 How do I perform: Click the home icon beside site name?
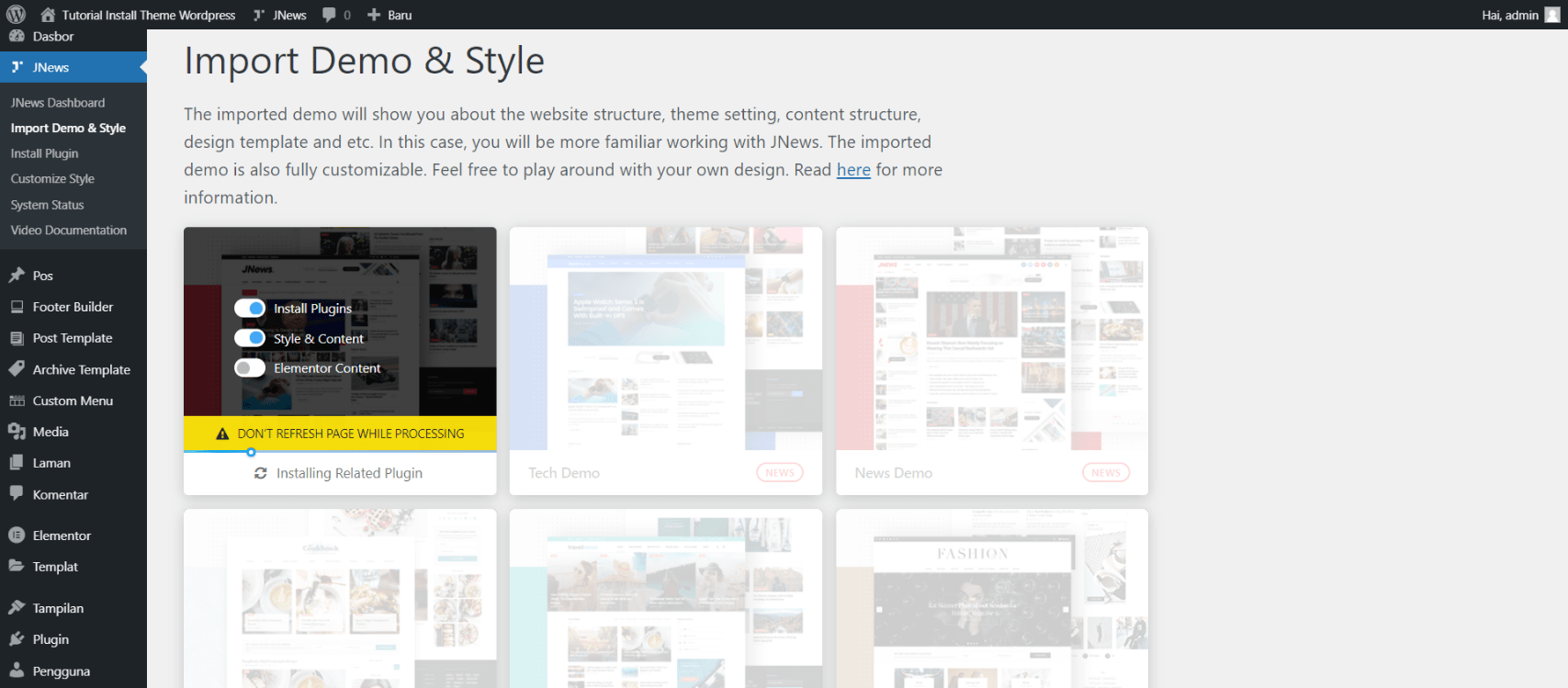tap(48, 15)
